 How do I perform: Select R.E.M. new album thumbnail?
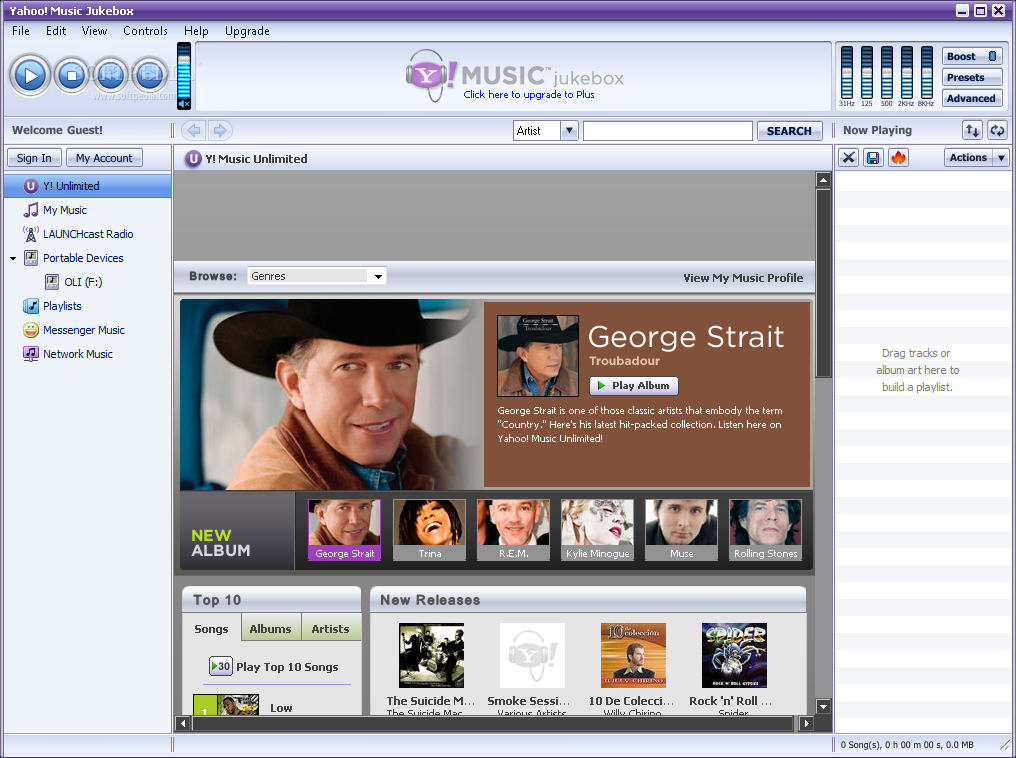click(513, 529)
